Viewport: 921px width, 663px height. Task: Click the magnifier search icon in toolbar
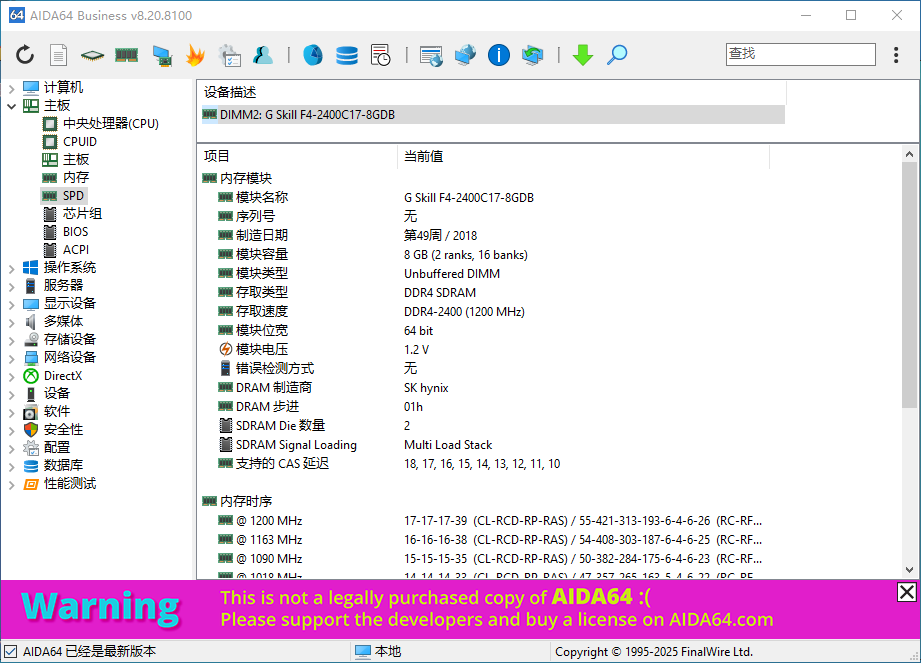pyautogui.click(x=617, y=55)
